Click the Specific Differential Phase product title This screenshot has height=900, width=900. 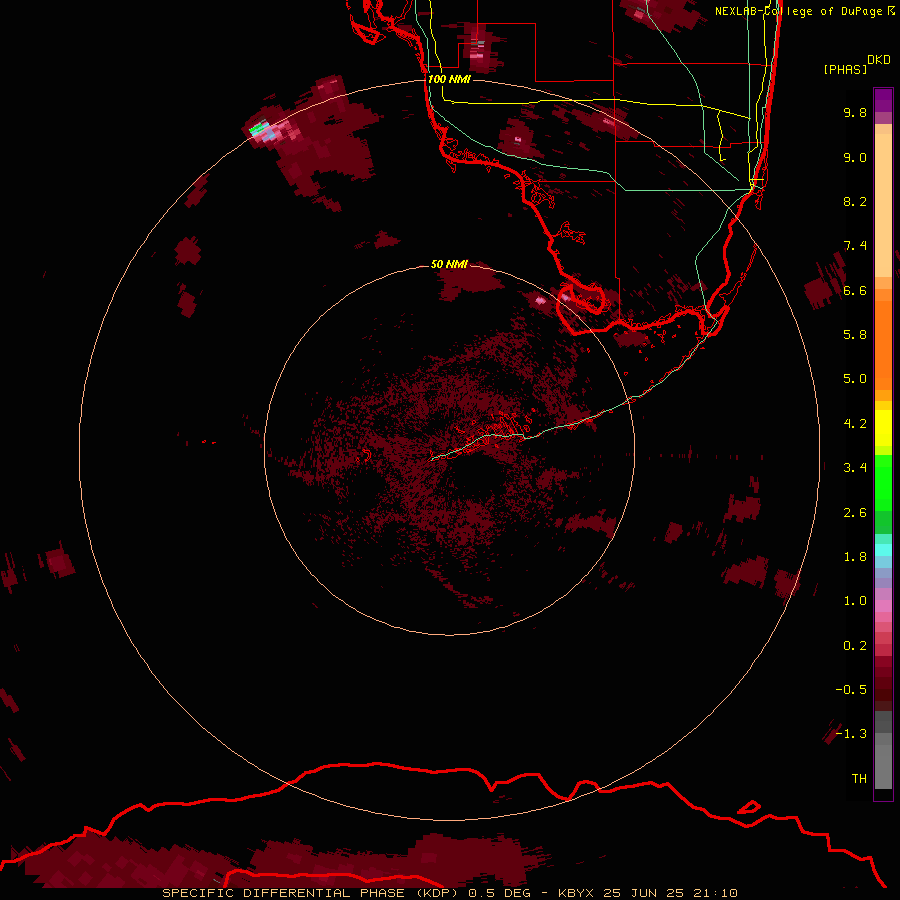point(309,893)
